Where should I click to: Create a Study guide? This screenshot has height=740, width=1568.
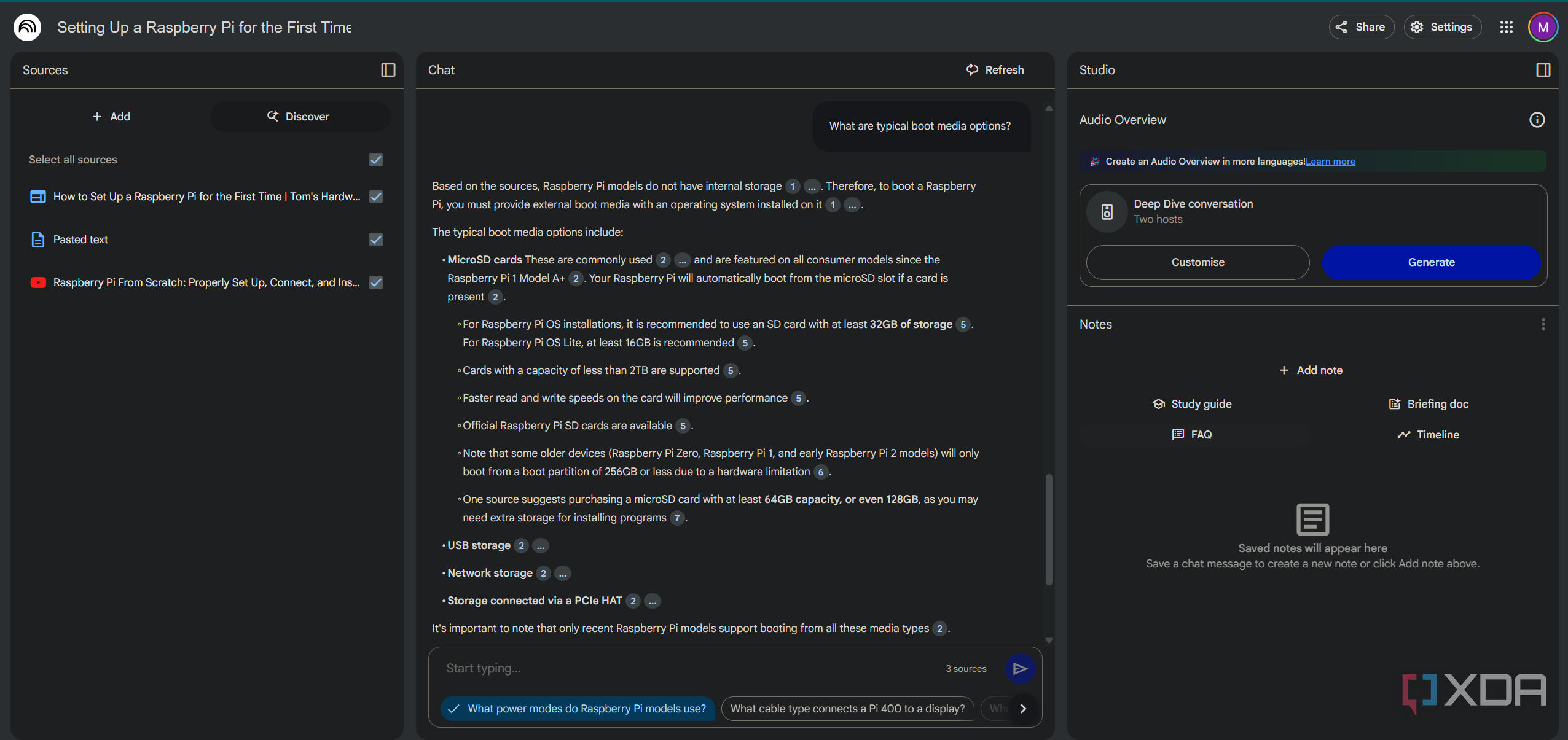point(1192,404)
